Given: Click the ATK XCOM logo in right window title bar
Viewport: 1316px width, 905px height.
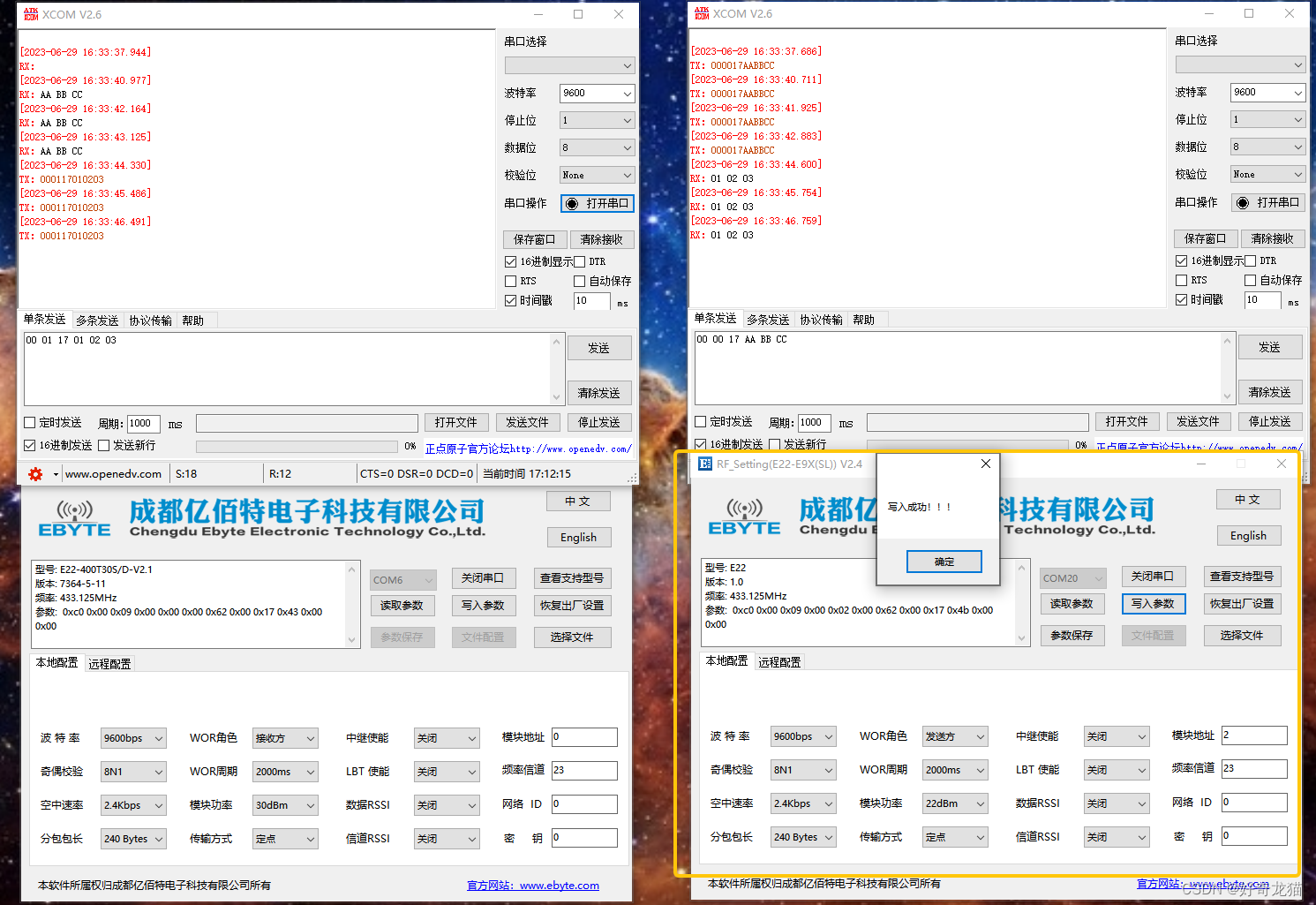Looking at the screenshot, I should 702,13.
